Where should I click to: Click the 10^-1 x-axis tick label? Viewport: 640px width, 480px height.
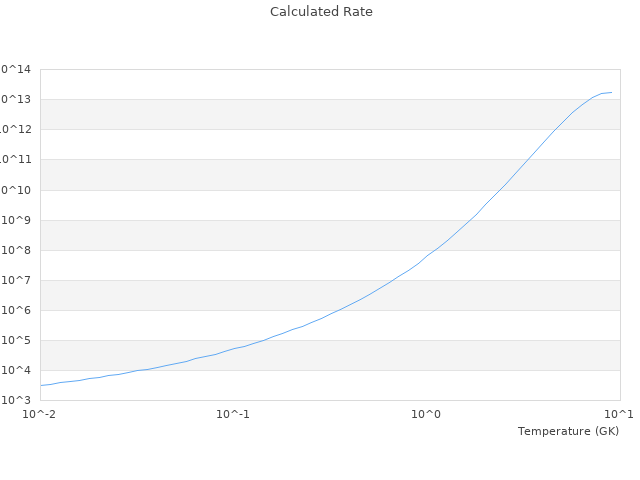click(233, 413)
